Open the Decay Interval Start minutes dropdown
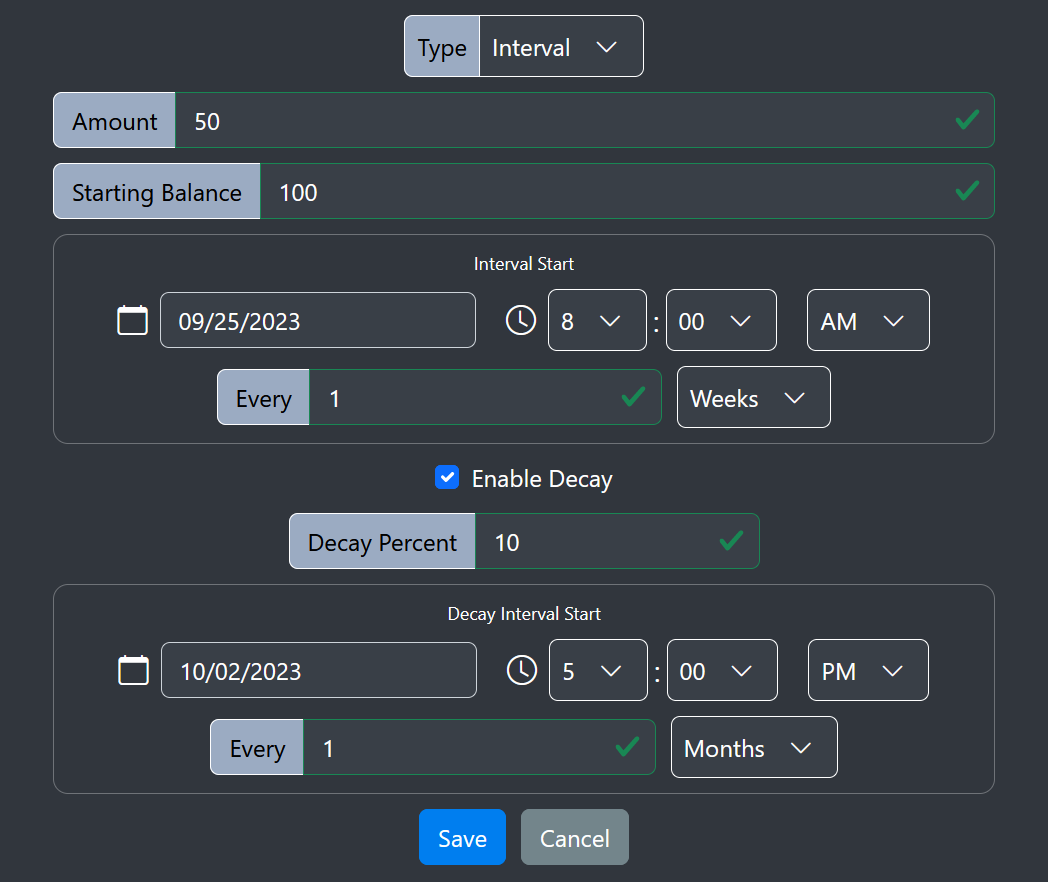 pyautogui.click(x=722, y=670)
